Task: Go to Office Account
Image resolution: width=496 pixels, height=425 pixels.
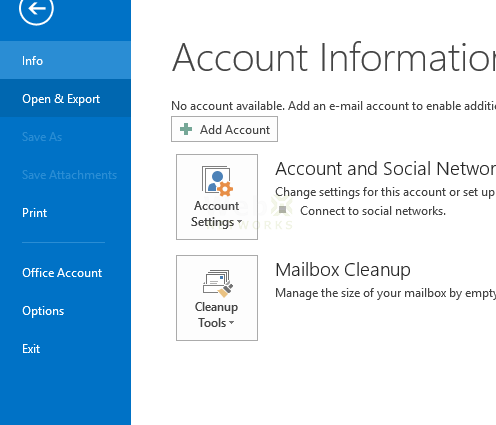Action: tap(65, 272)
